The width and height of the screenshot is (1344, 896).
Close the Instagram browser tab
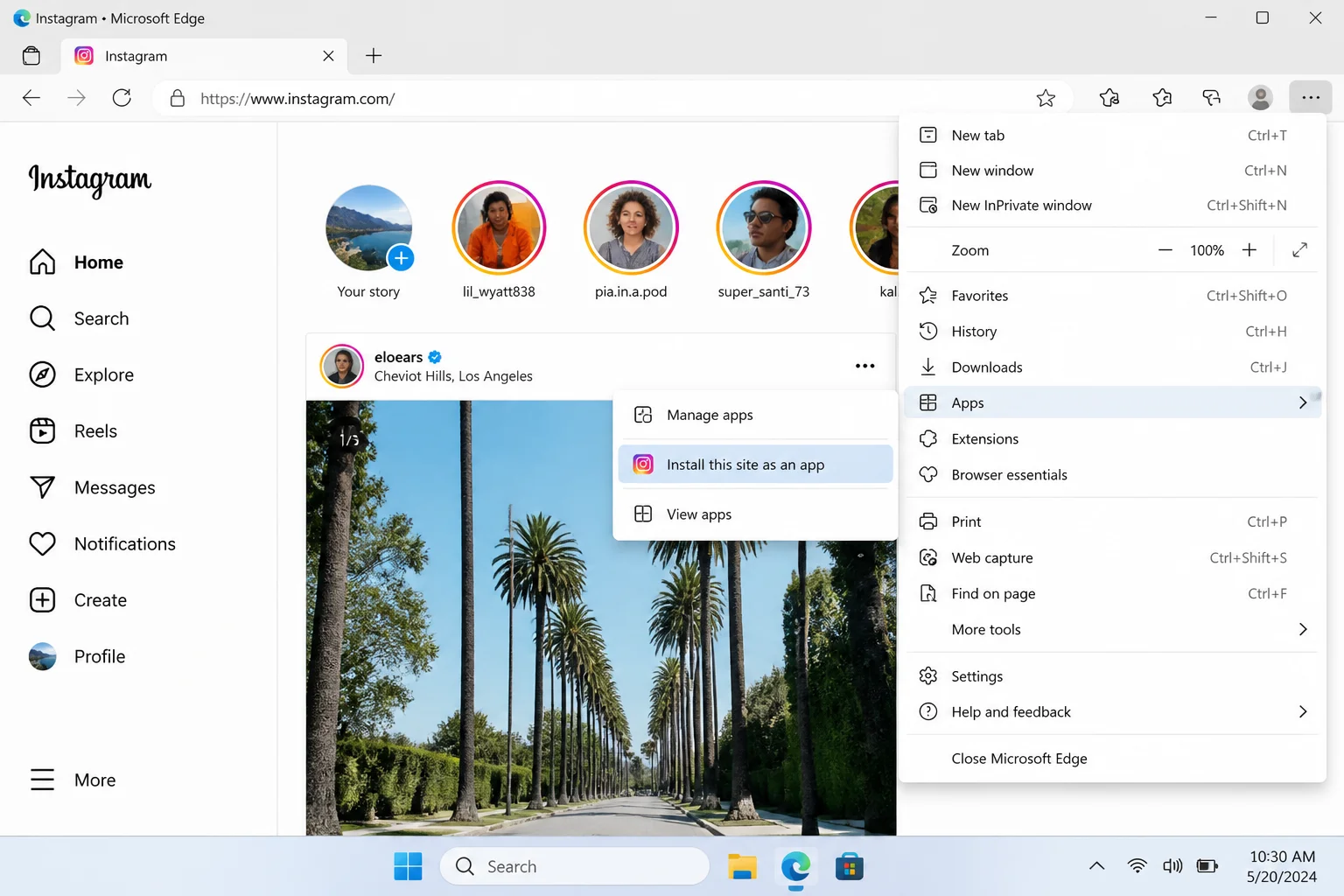tap(328, 56)
